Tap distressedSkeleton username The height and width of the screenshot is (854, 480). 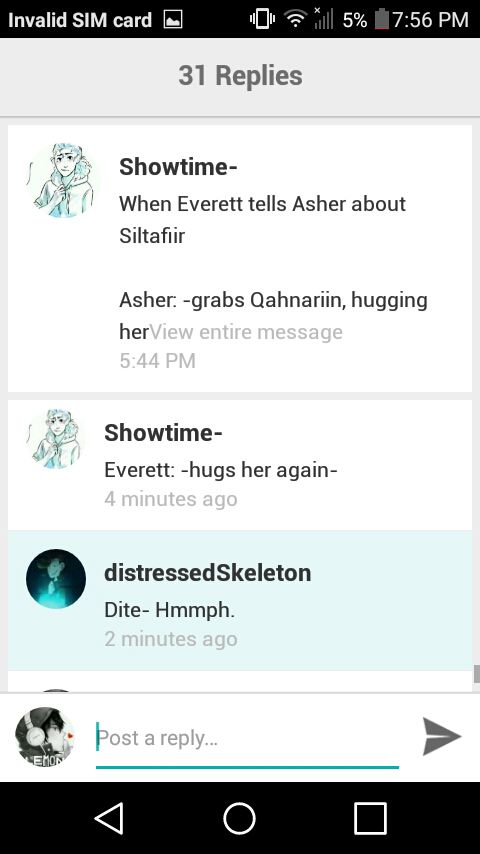[x=208, y=572]
